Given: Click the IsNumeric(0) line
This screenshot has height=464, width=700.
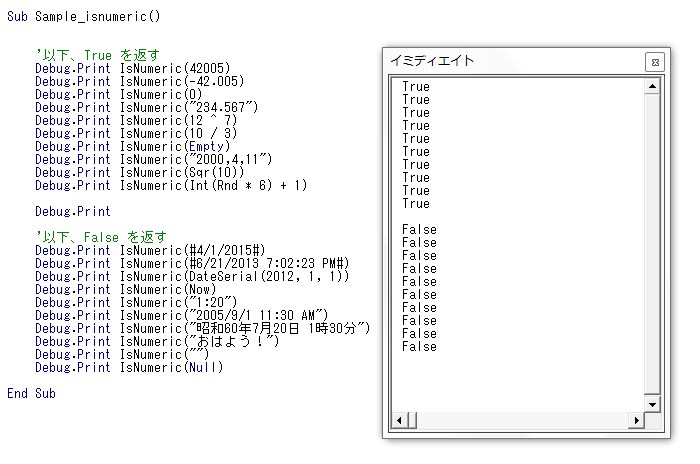Looking at the screenshot, I should click(119, 94).
